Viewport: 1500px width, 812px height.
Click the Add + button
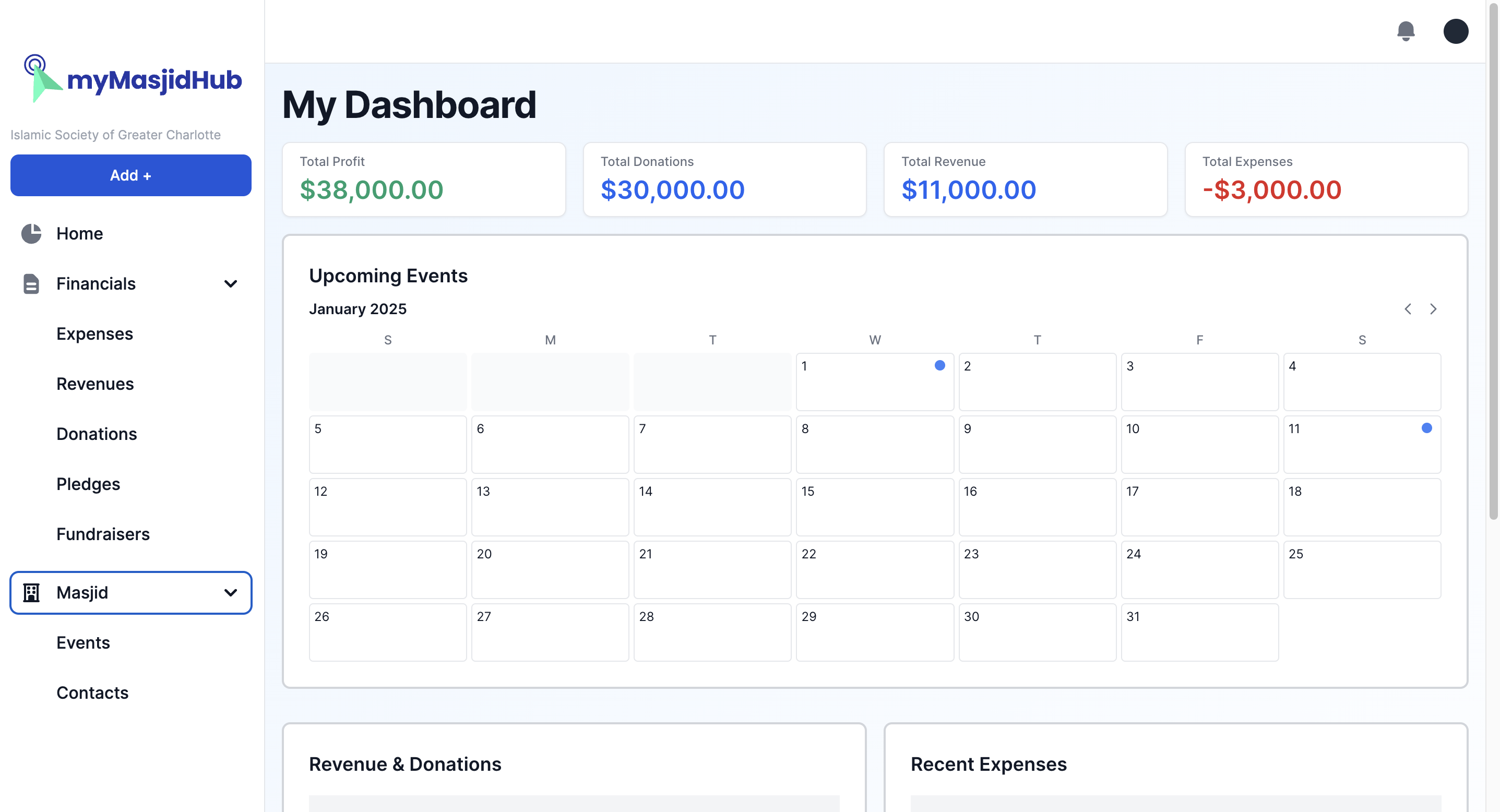click(x=131, y=175)
